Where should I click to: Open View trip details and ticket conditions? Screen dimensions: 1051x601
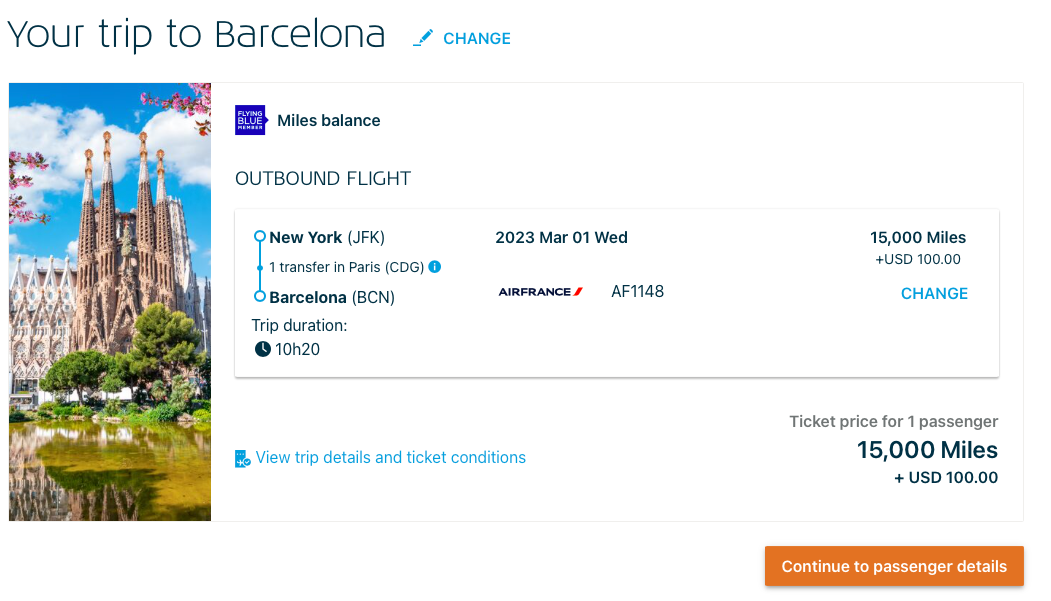tap(390, 457)
